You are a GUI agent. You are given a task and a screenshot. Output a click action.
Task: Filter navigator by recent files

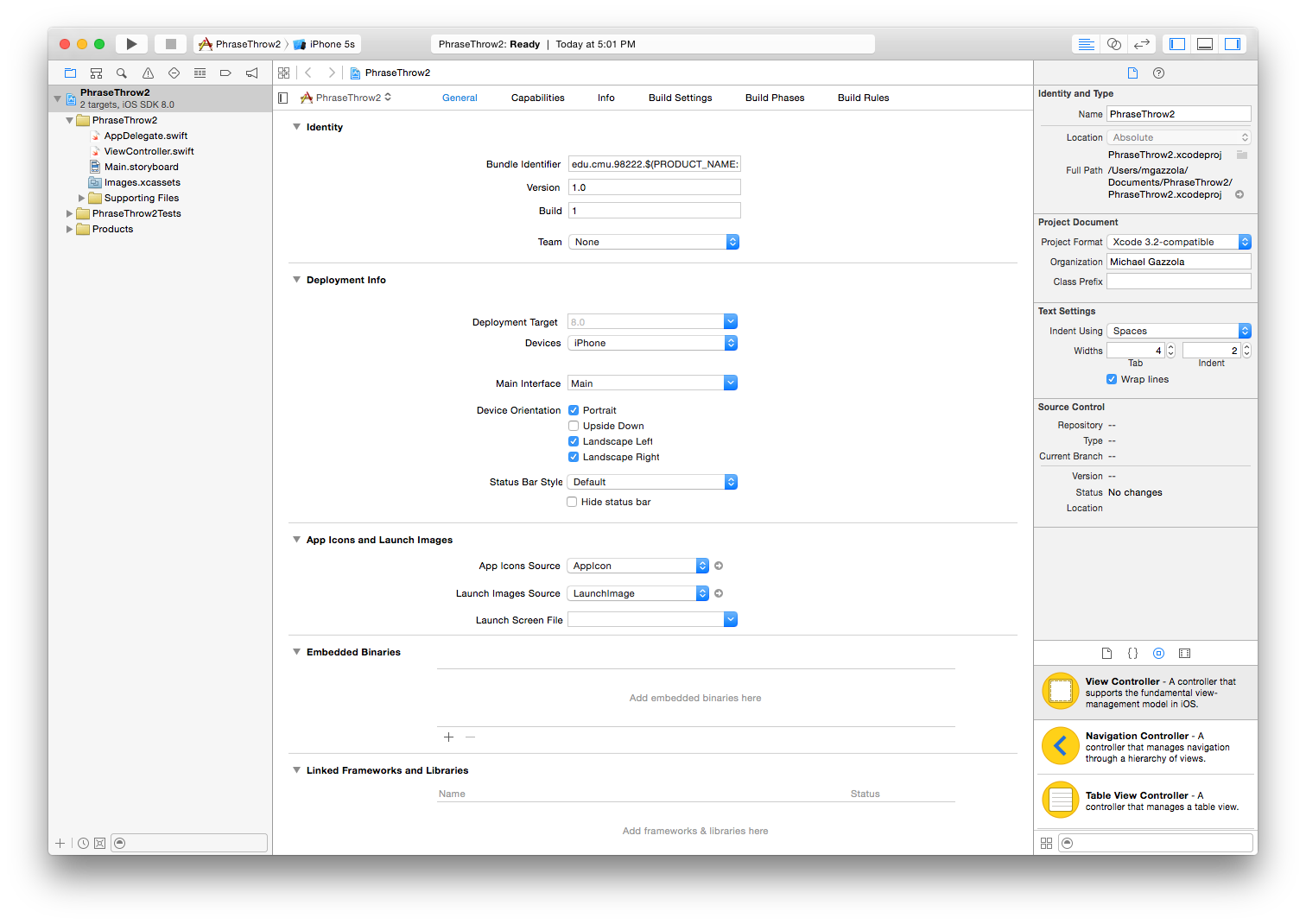(x=83, y=843)
